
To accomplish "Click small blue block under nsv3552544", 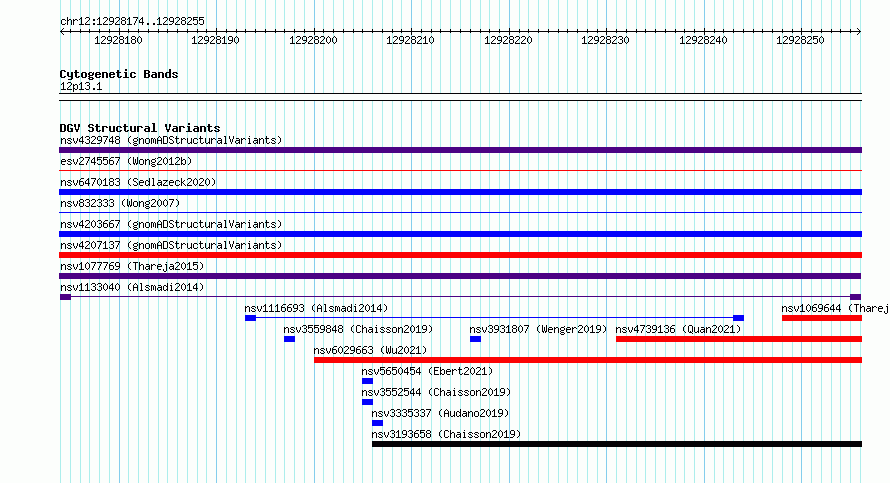I will pyautogui.click(x=367, y=402).
